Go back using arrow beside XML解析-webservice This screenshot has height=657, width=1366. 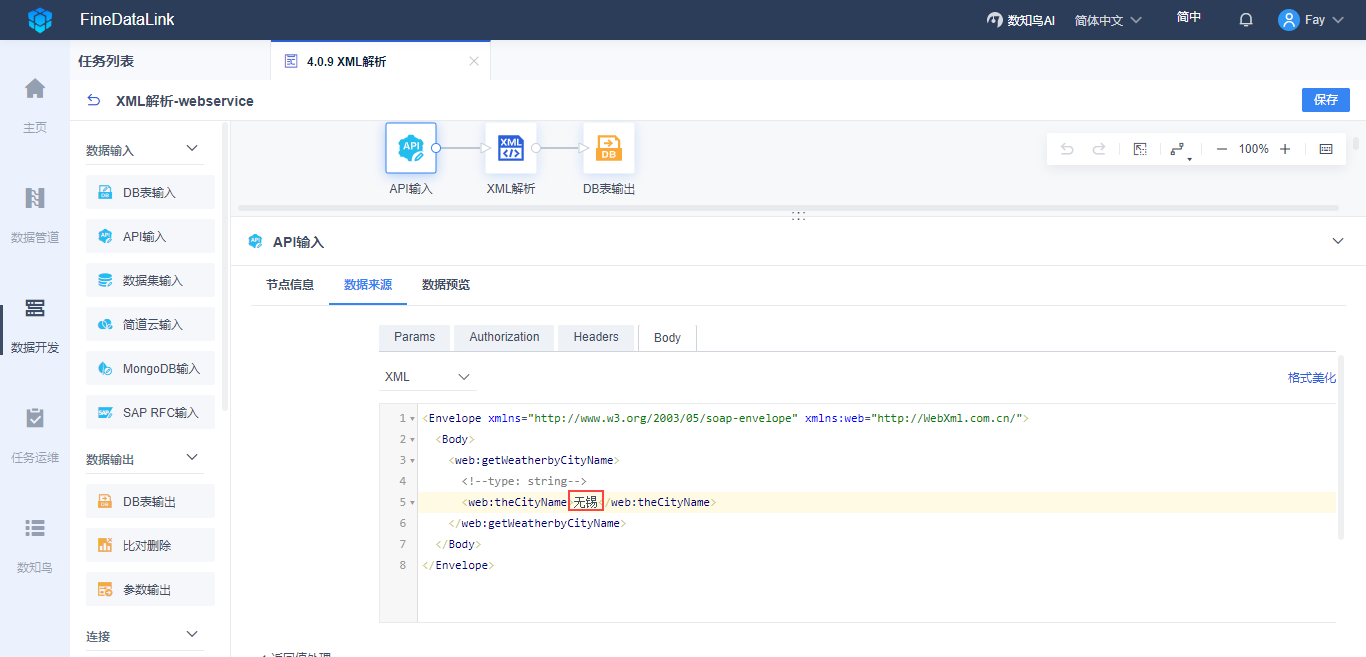coord(94,100)
